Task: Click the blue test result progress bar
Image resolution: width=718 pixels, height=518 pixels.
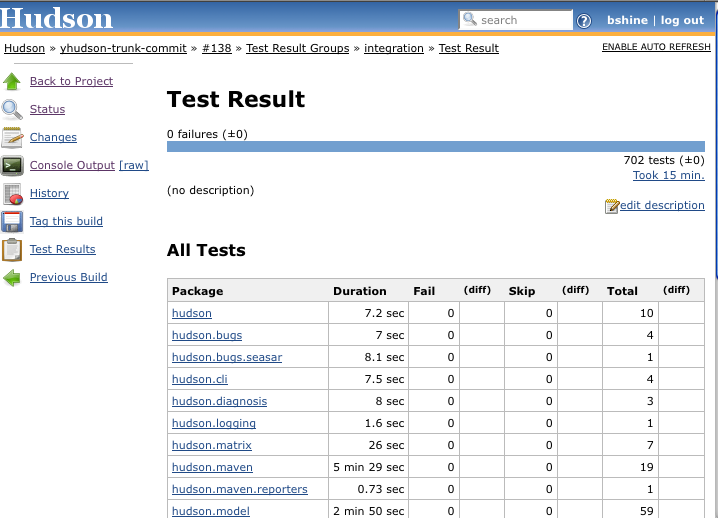Action: (435, 146)
